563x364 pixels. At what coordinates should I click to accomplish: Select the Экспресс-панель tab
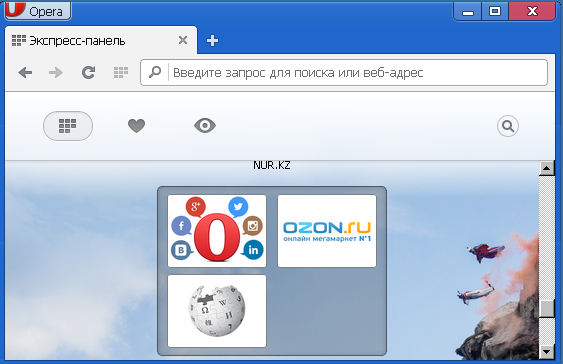pyautogui.click(x=101, y=40)
